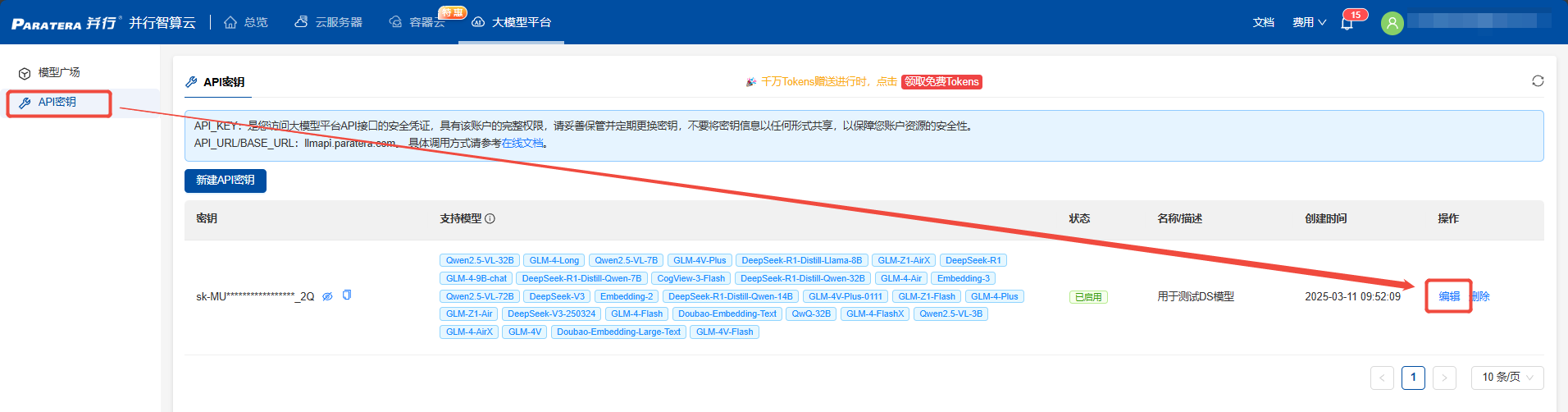The image size is (1568, 412).
Task: Click the GLM-4-Air model tag
Action: point(901,279)
